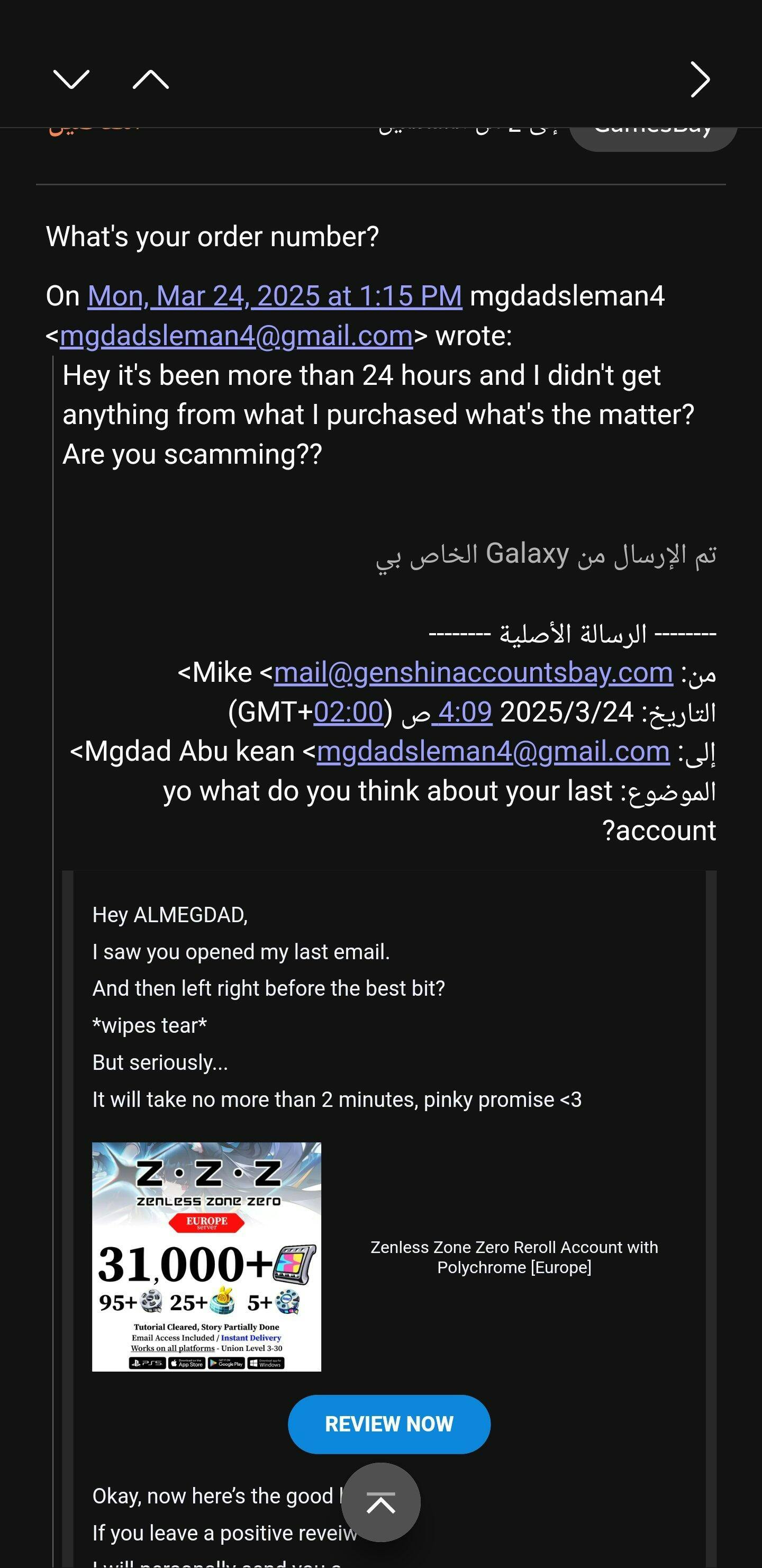Tap the red Europe server badge
762x1568 pixels.
[x=206, y=1222]
